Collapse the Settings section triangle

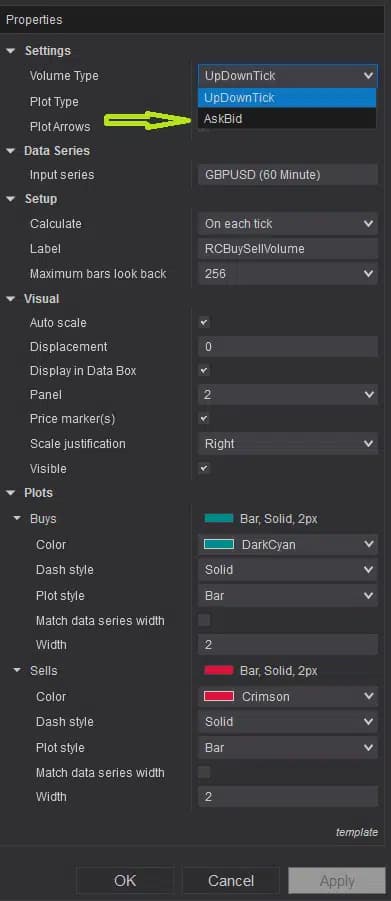pyautogui.click(x=10, y=51)
